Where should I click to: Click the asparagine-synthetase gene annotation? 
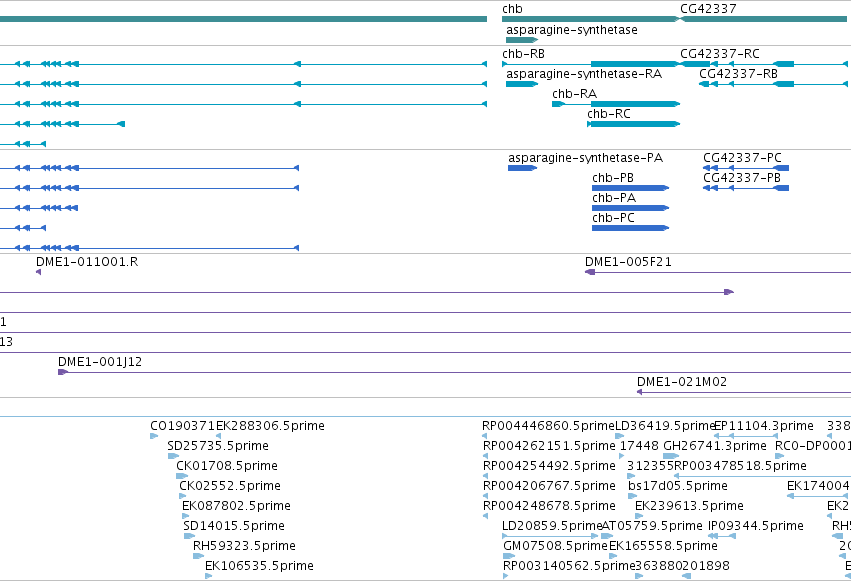(522, 40)
